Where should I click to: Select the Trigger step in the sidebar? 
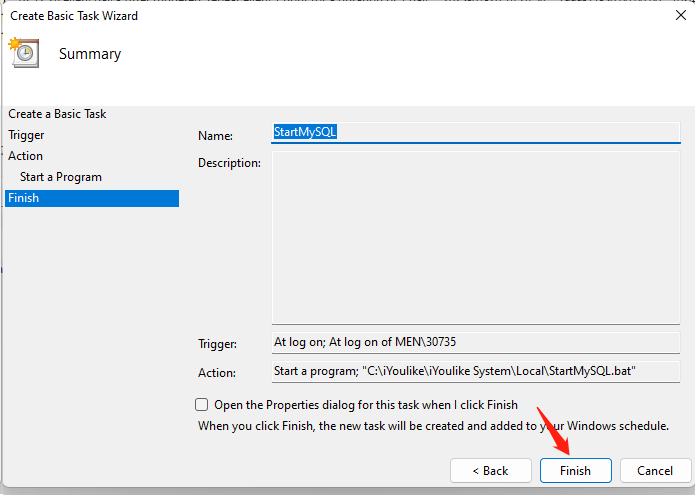pyautogui.click(x=26, y=135)
